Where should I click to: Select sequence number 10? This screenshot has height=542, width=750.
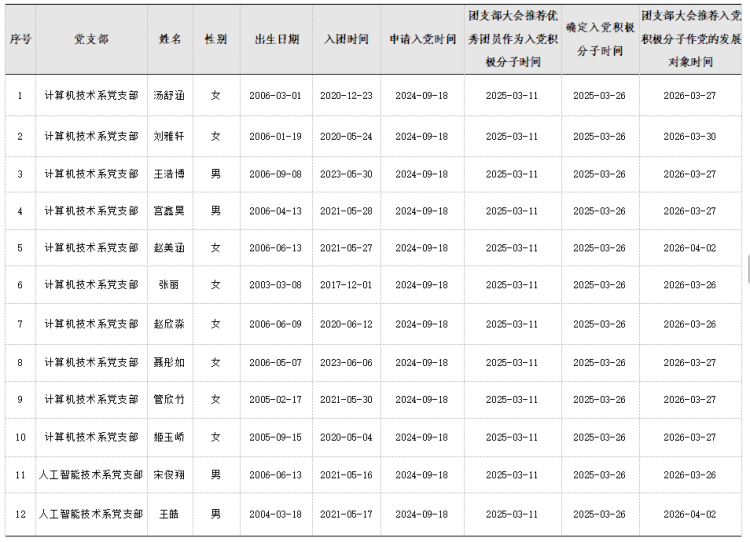pyautogui.click(x=20, y=437)
